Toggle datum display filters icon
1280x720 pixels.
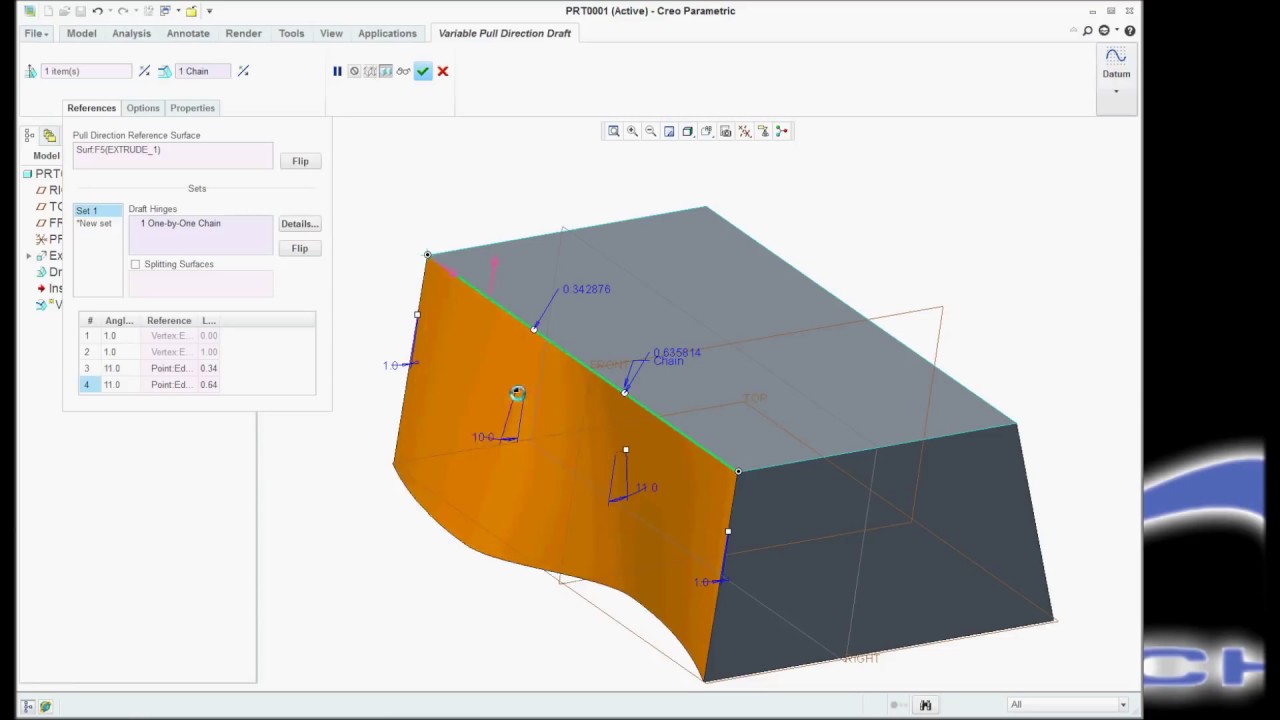coord(745,131)
